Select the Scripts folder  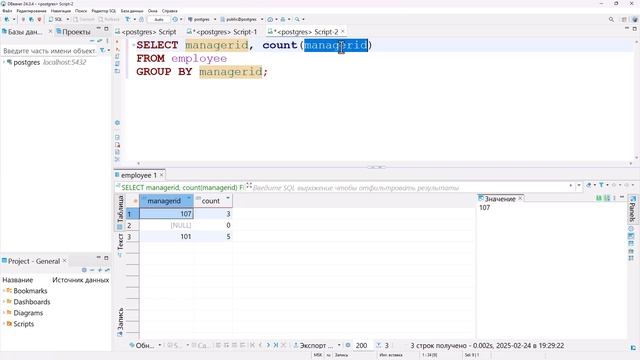[x=20, y=324]
